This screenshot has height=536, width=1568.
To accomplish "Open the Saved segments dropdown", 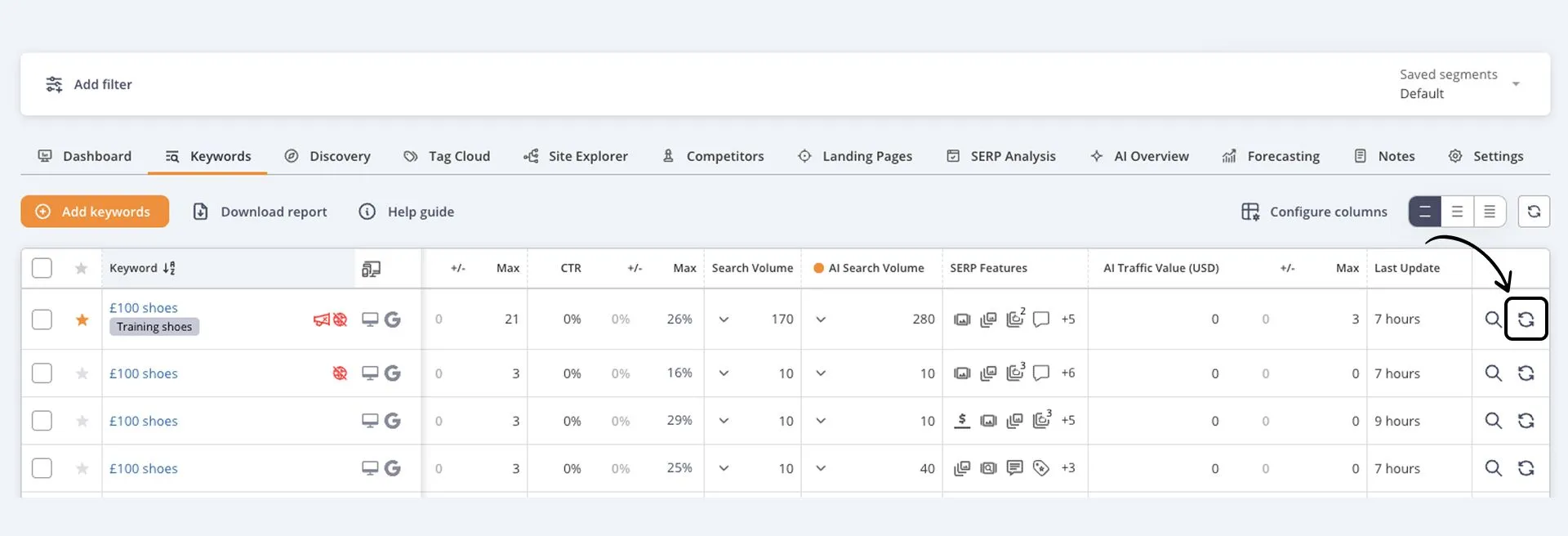I will (x=1515, y=84).
